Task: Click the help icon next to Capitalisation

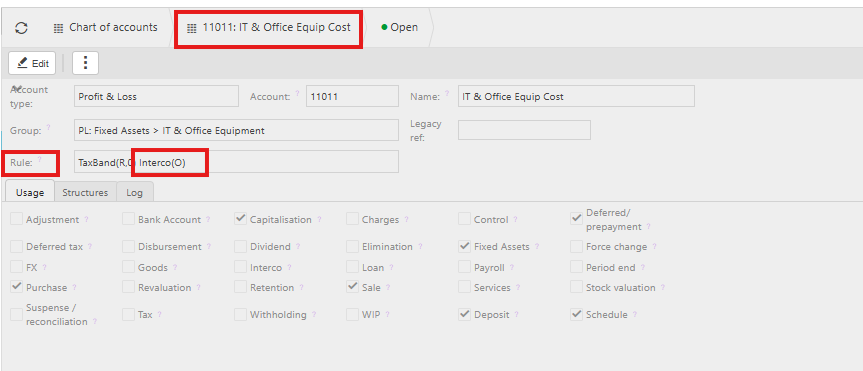Action: (x=319, y=220)
